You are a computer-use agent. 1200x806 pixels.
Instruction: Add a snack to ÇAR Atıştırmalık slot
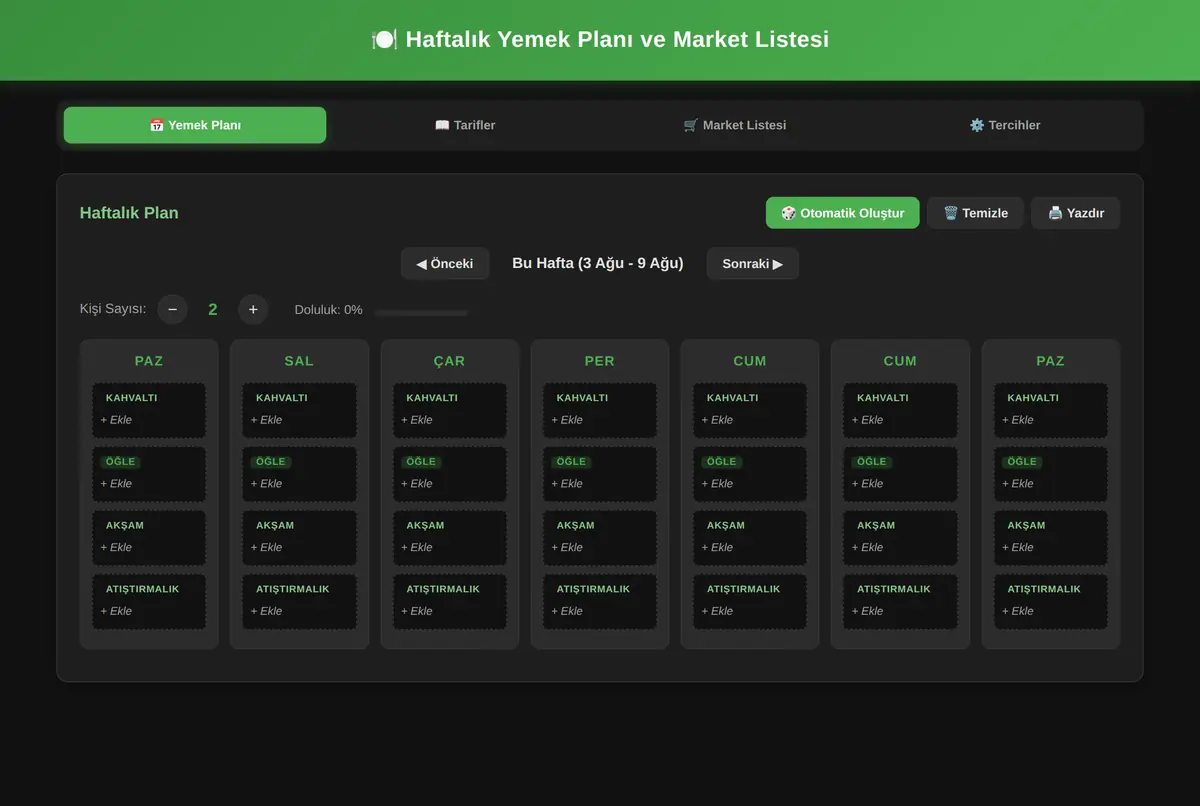(450, 602)
